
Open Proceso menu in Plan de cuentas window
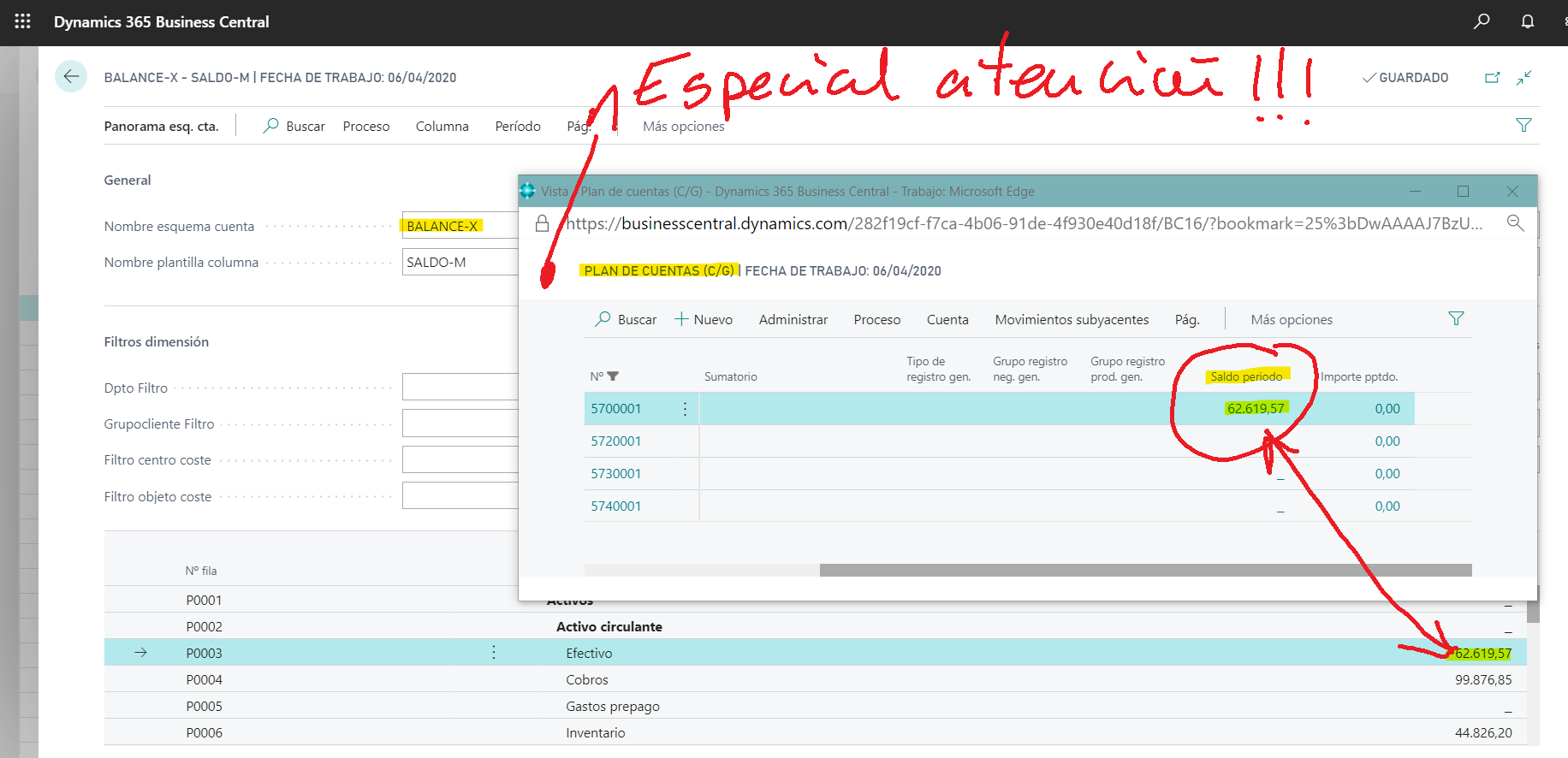tap(877, 319)
